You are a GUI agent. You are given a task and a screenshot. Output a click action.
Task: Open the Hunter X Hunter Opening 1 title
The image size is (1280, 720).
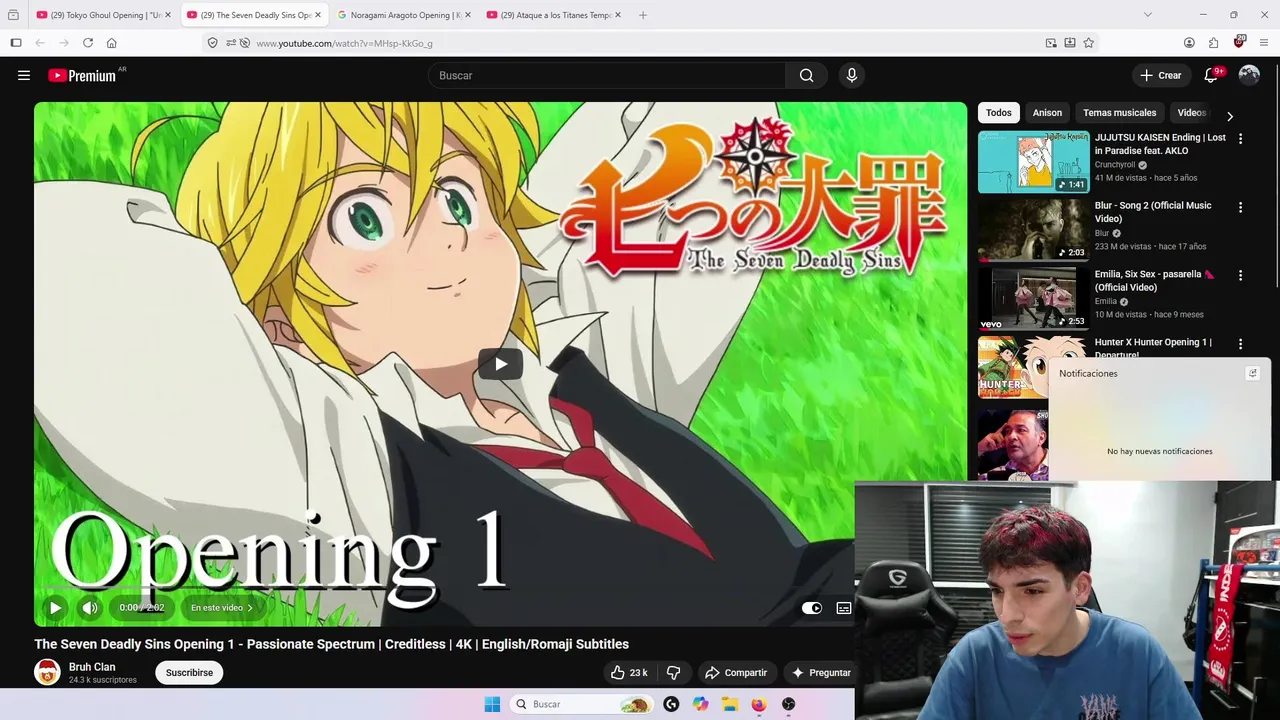point(1153,347)
